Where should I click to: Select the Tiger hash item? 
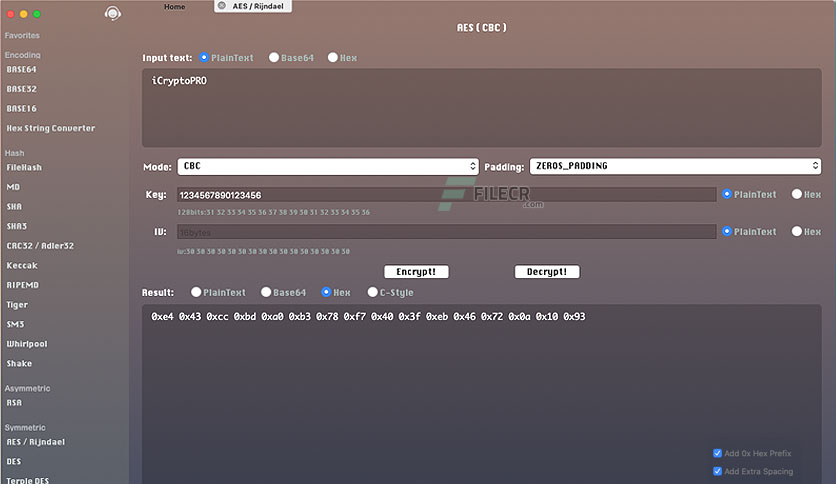point(17,305)
